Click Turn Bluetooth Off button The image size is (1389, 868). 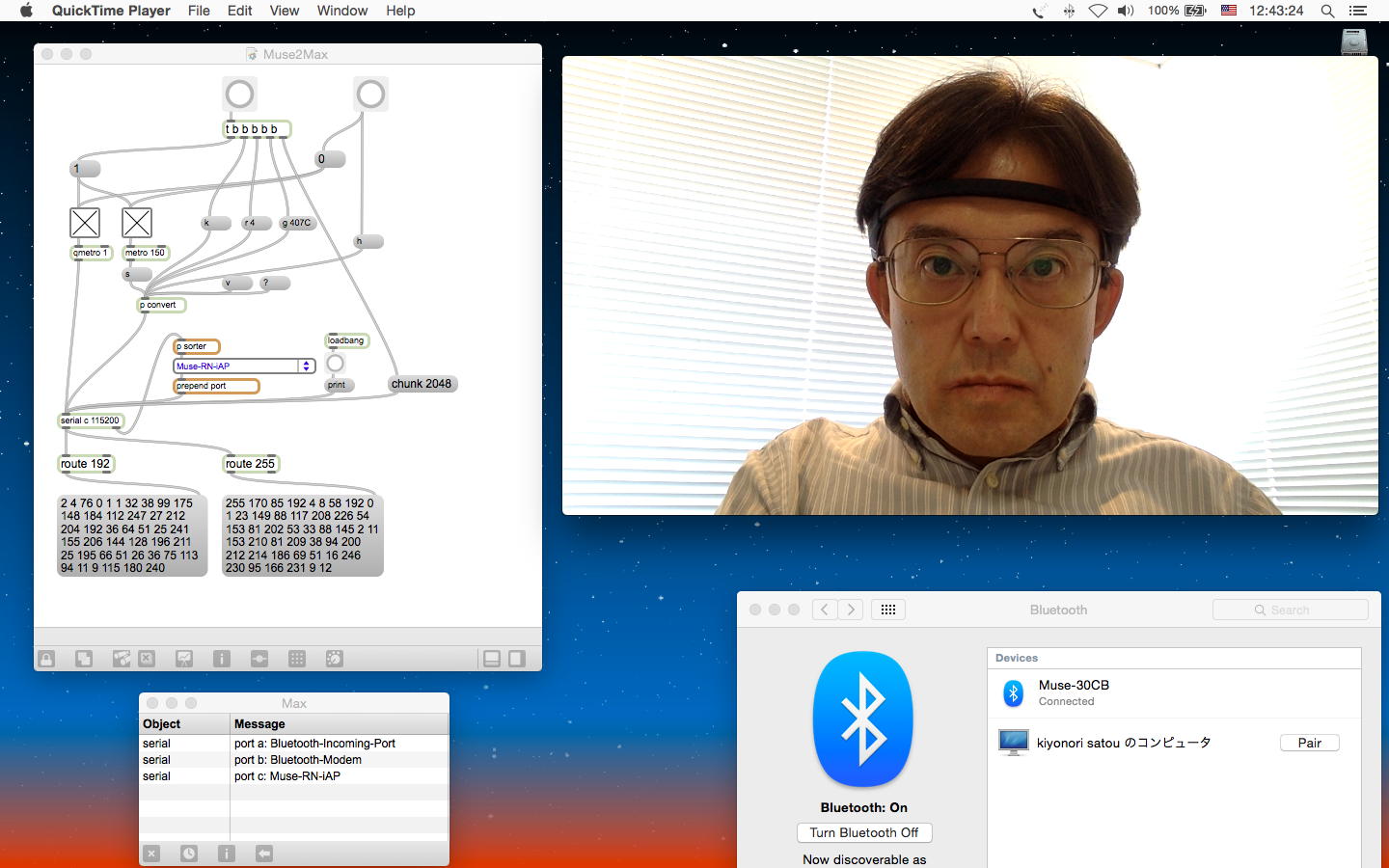(864, 832)
